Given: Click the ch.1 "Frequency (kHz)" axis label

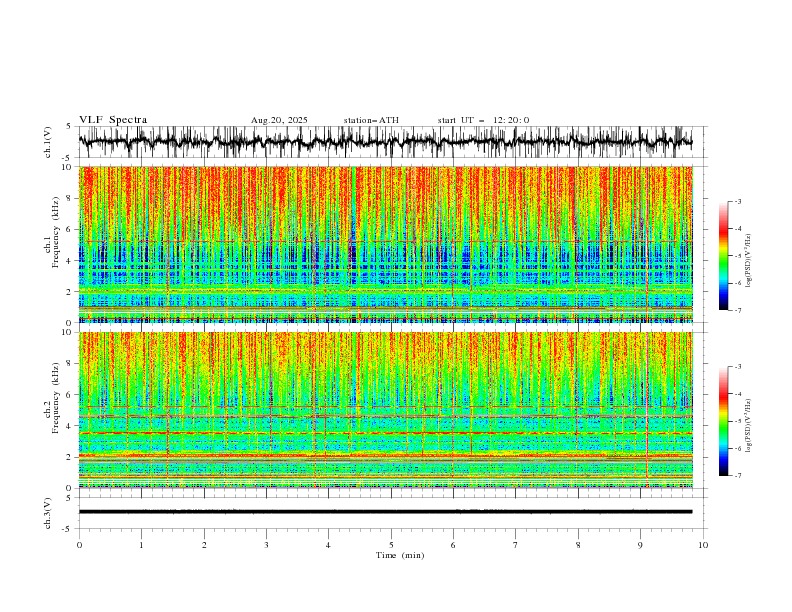Looking at the screenshot, I should tap(56, 233).
